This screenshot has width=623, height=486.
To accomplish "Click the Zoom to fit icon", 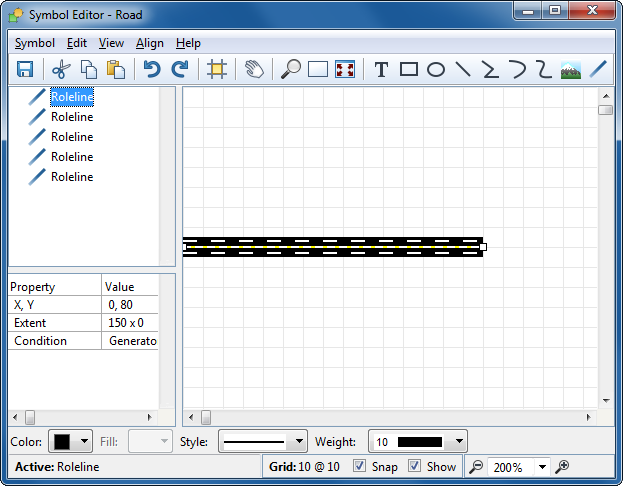I will pos(345,69).
